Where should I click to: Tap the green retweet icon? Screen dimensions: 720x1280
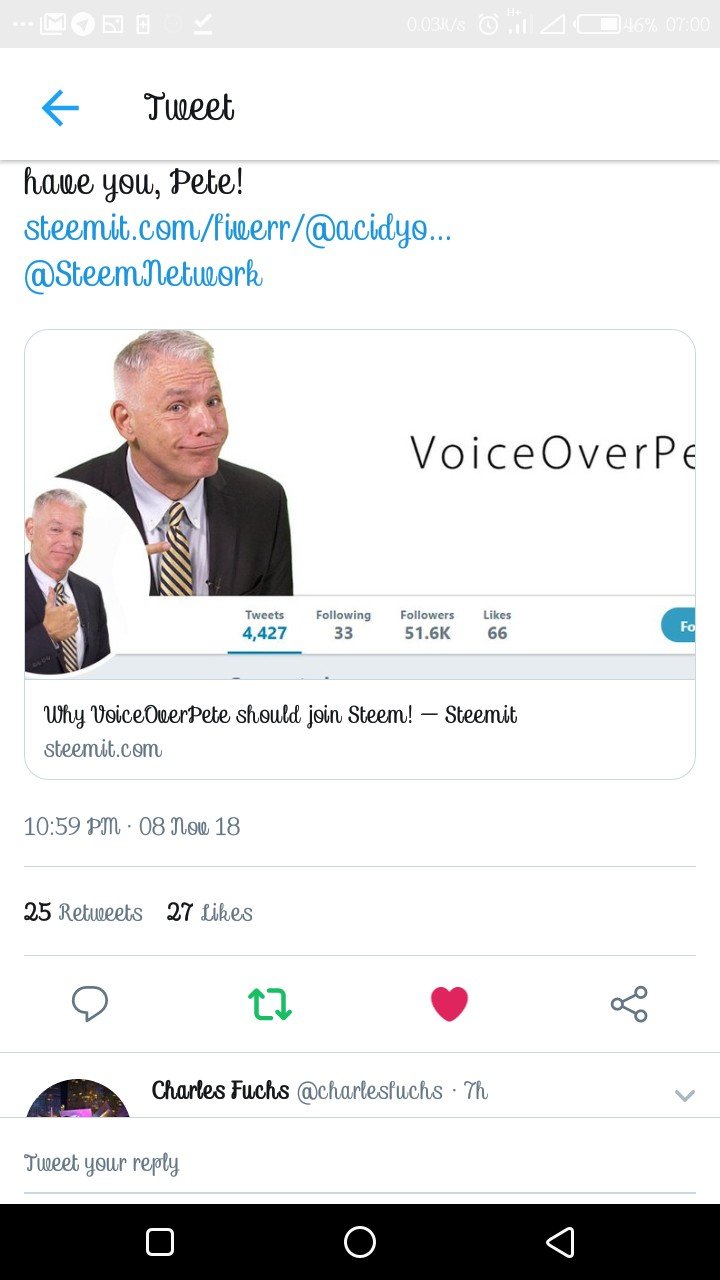click(270, 1004)
